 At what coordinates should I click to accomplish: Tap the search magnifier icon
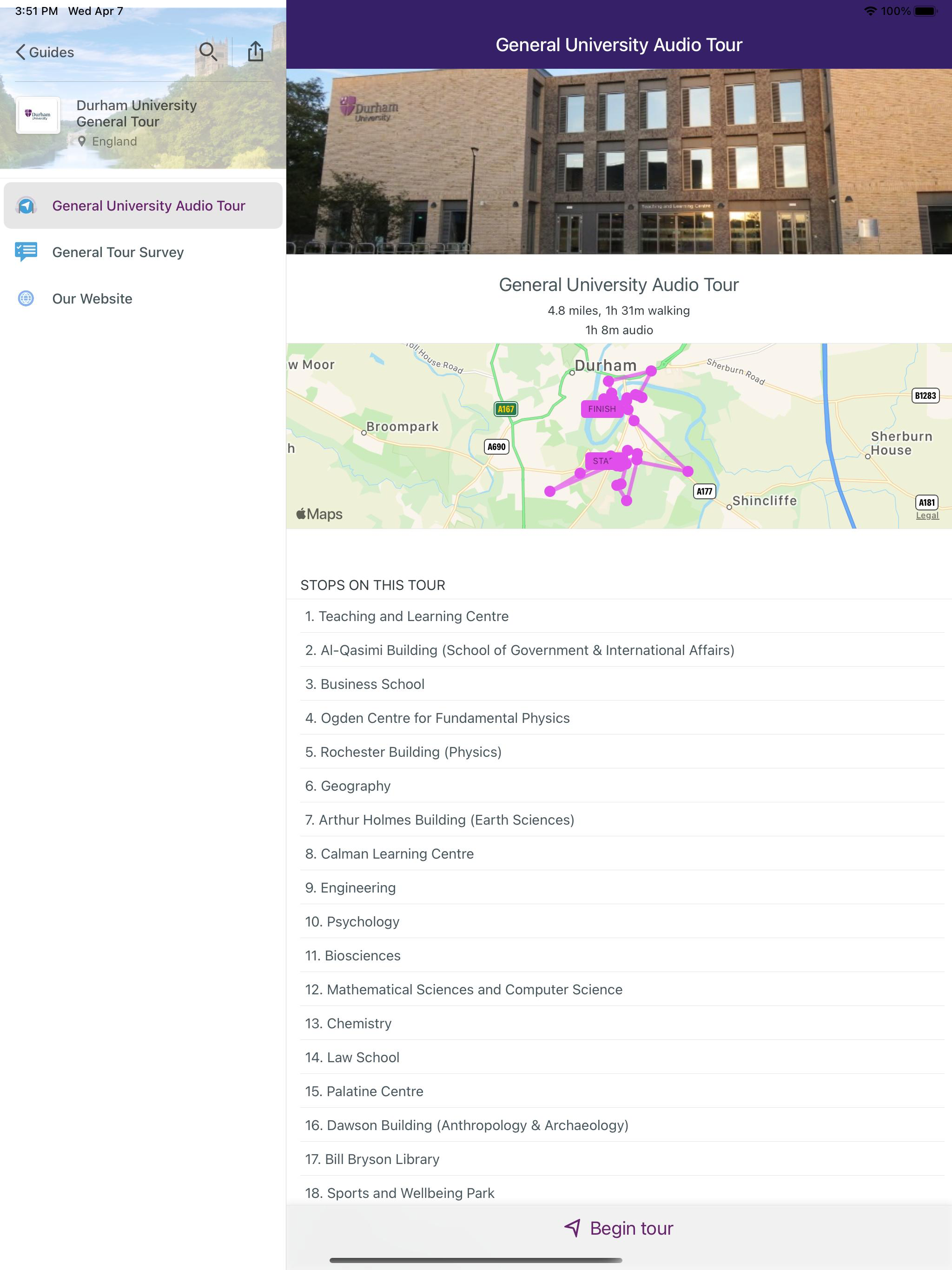point(208,52)
